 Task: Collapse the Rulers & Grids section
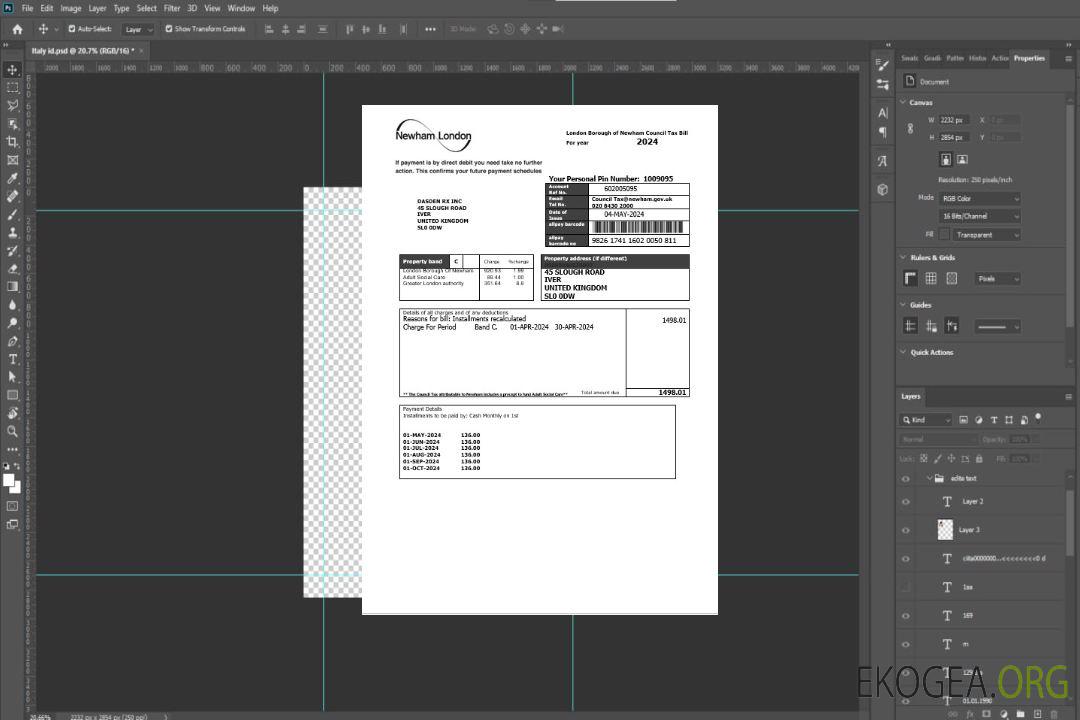[903, 258]
